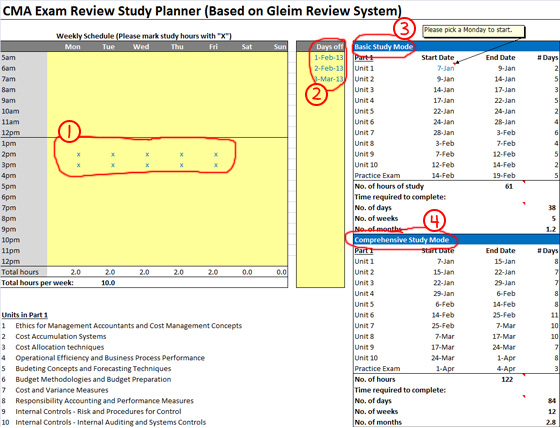Select the Wednesday 2pm study cell marked x

(x=147, y=154)
